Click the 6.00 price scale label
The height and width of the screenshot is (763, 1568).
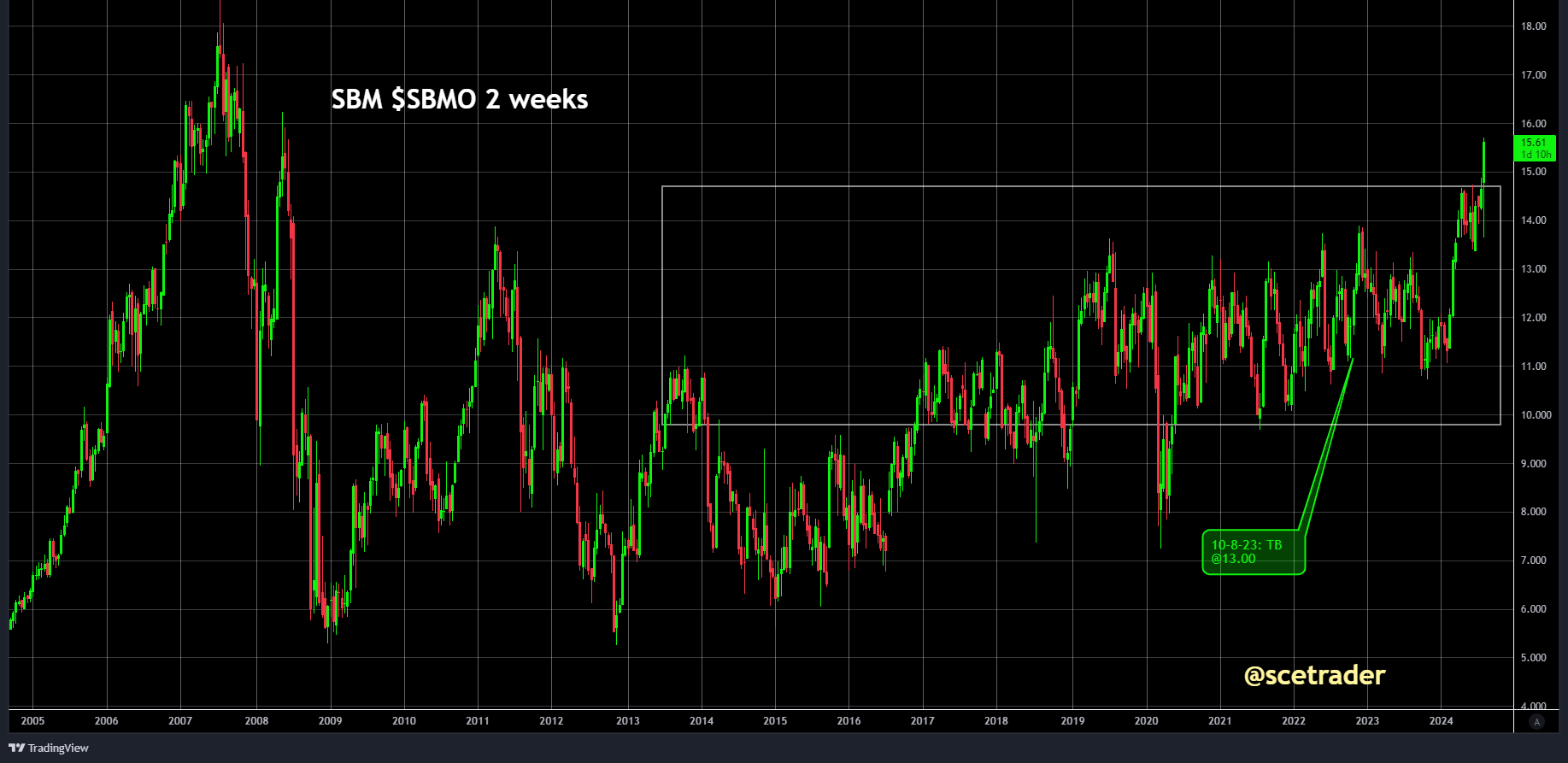(x=1534, y=609)
